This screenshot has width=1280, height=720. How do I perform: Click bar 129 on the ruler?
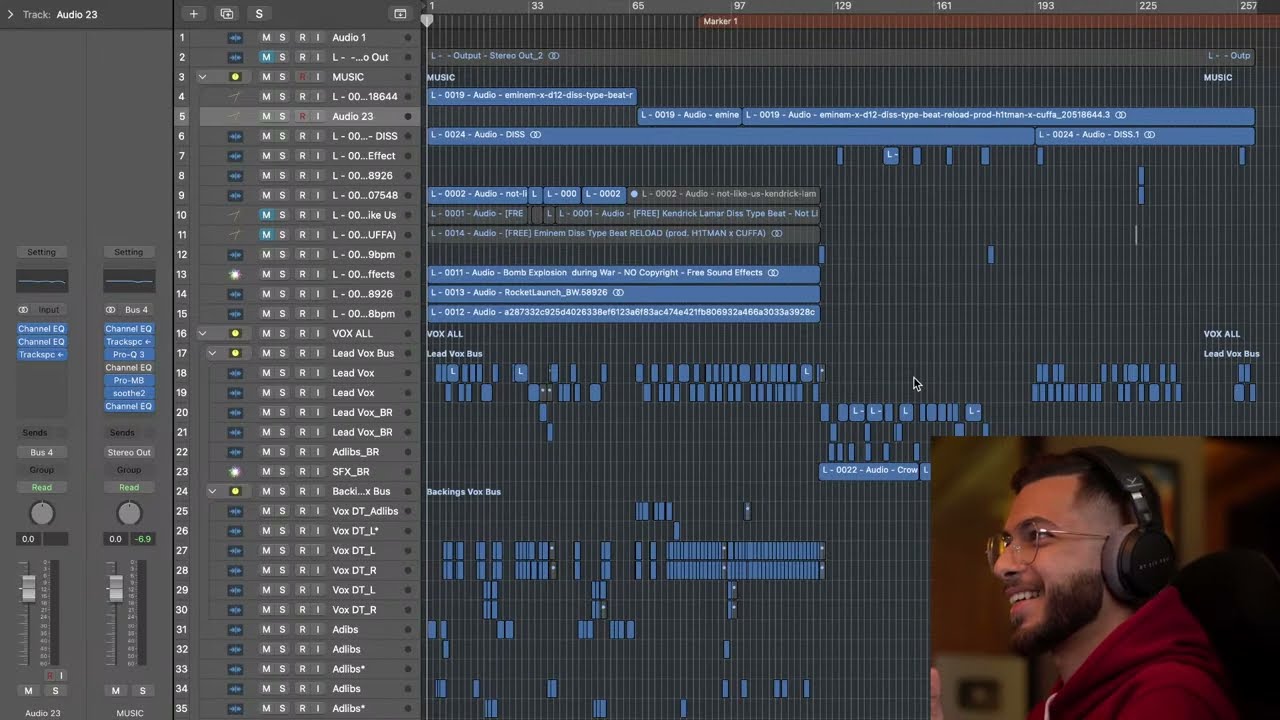coord(843,6)
